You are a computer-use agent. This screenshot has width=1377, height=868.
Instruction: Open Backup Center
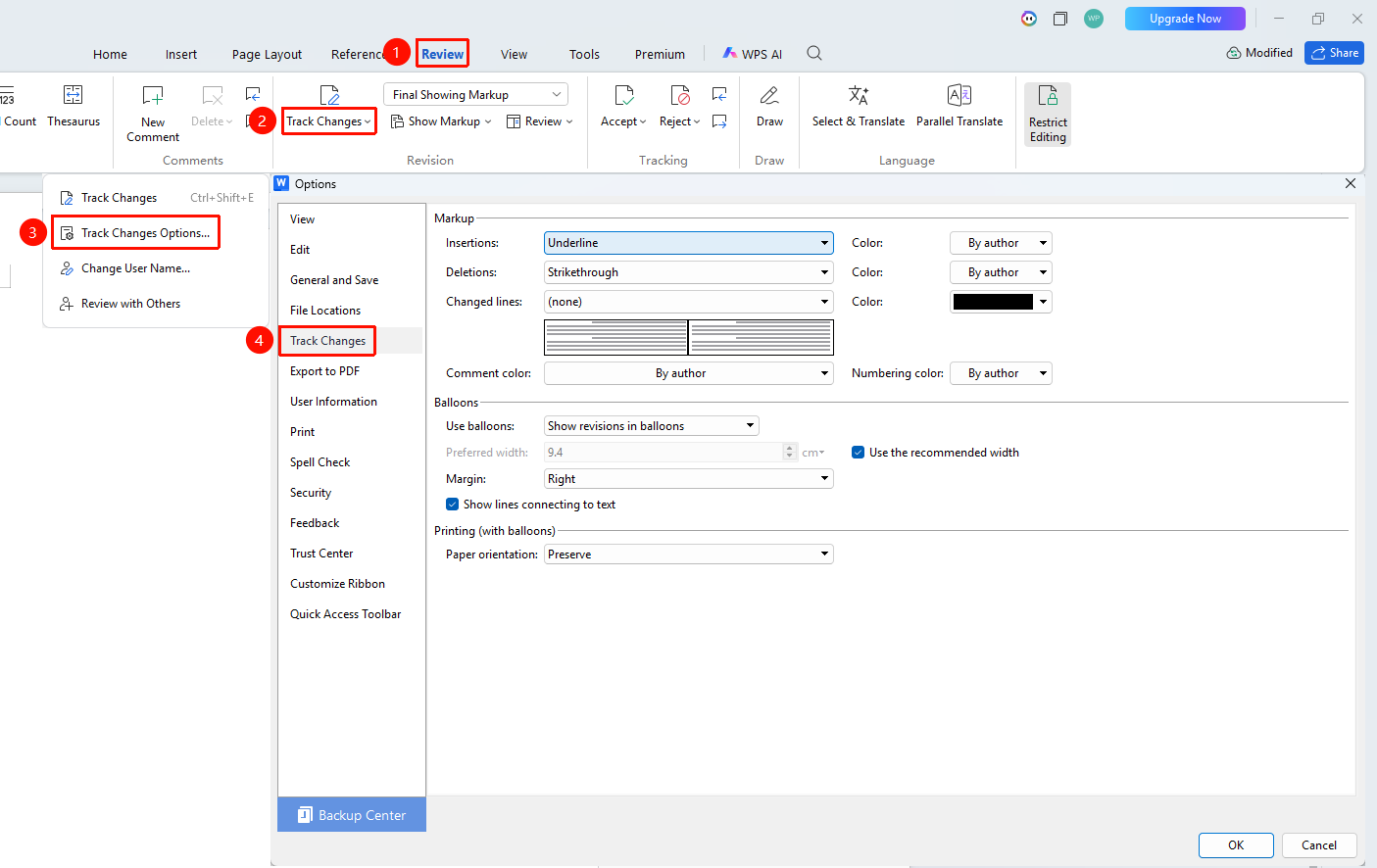[x=352, y=814]
